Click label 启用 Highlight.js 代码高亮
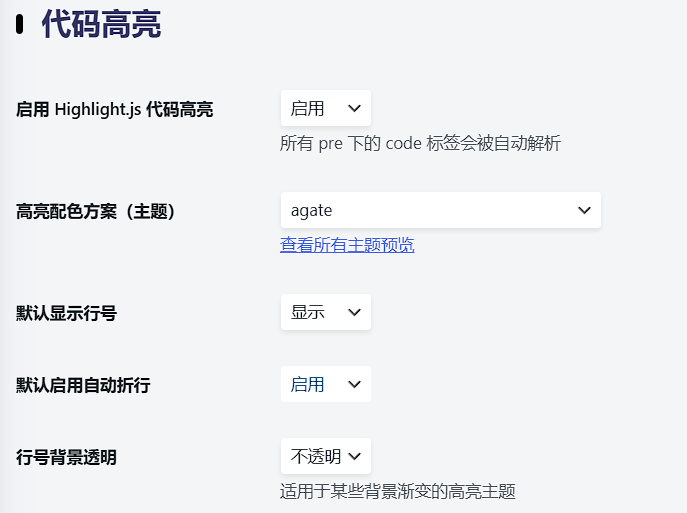This screenshot has width=687, height=513. (x=114, y=110)
